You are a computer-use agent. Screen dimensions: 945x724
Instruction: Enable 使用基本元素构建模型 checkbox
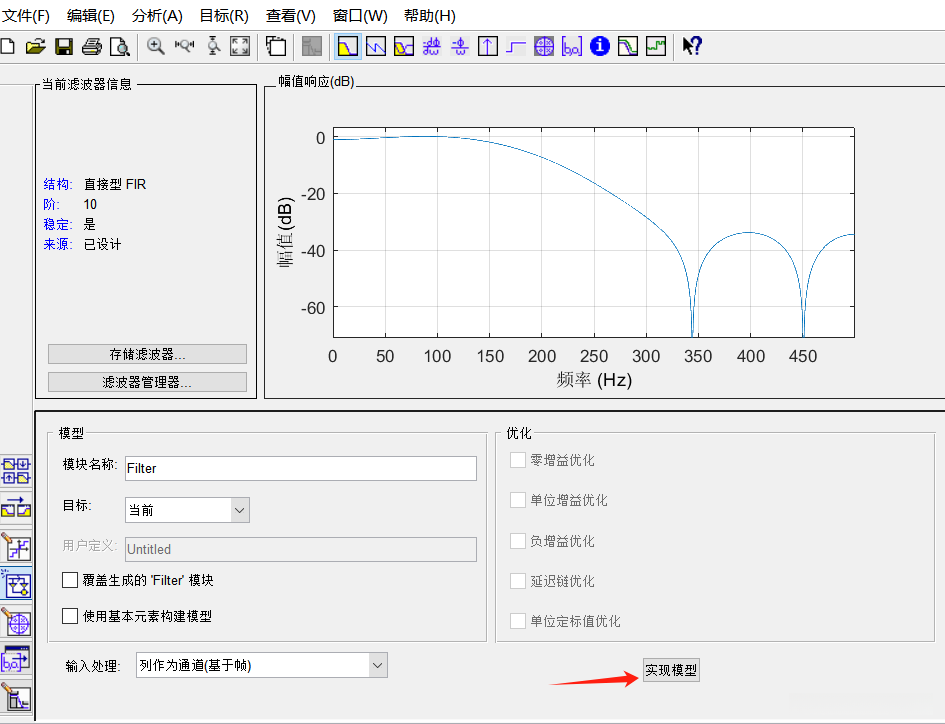coord(70,616)
